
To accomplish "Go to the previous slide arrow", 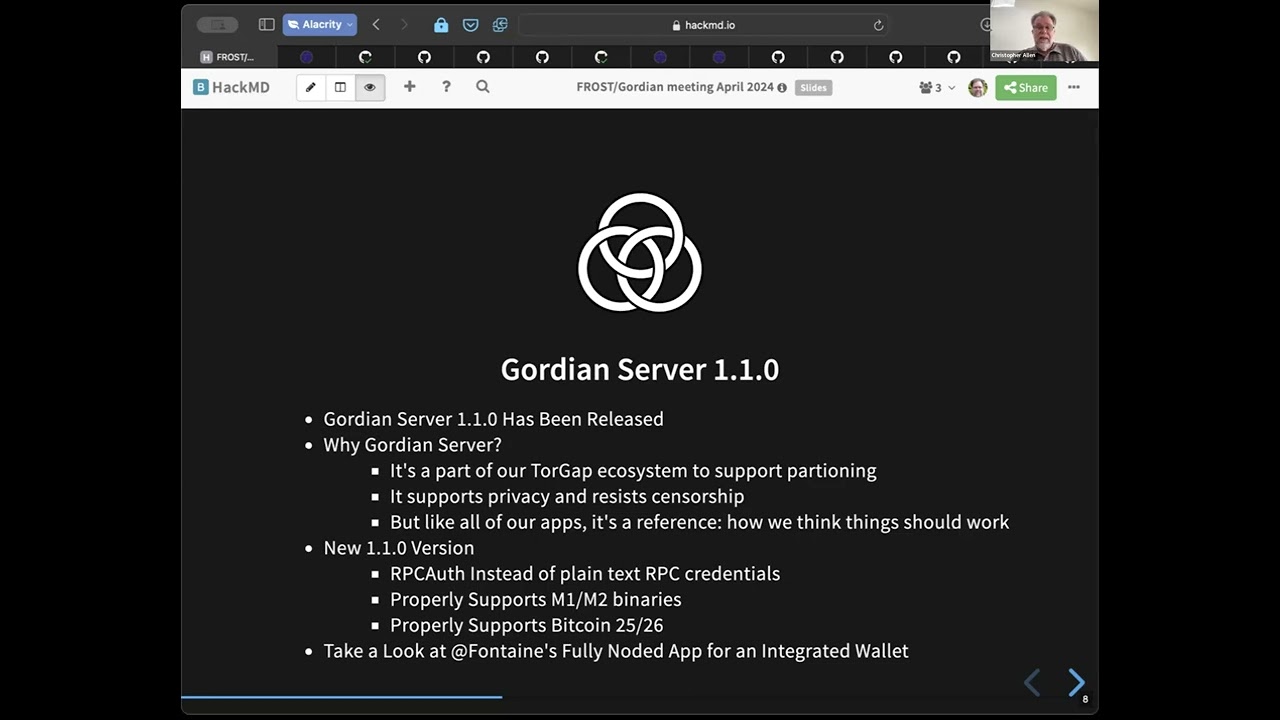I will pos(1033,682).
